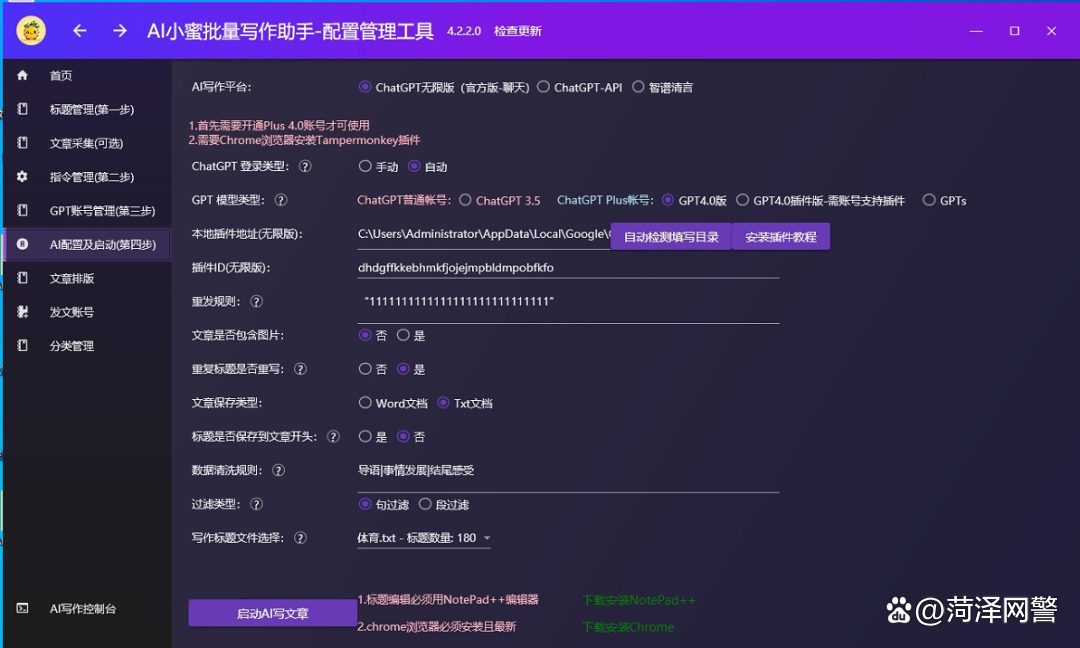Open 首页 in the sidebar
Screen dimensions: 1080x648
tap(87, 75)
